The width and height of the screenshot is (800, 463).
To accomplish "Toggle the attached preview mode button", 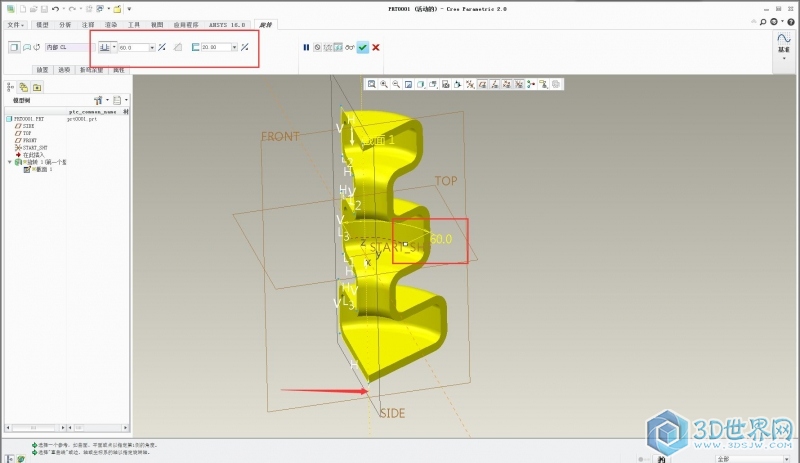I will pos(338,47).
